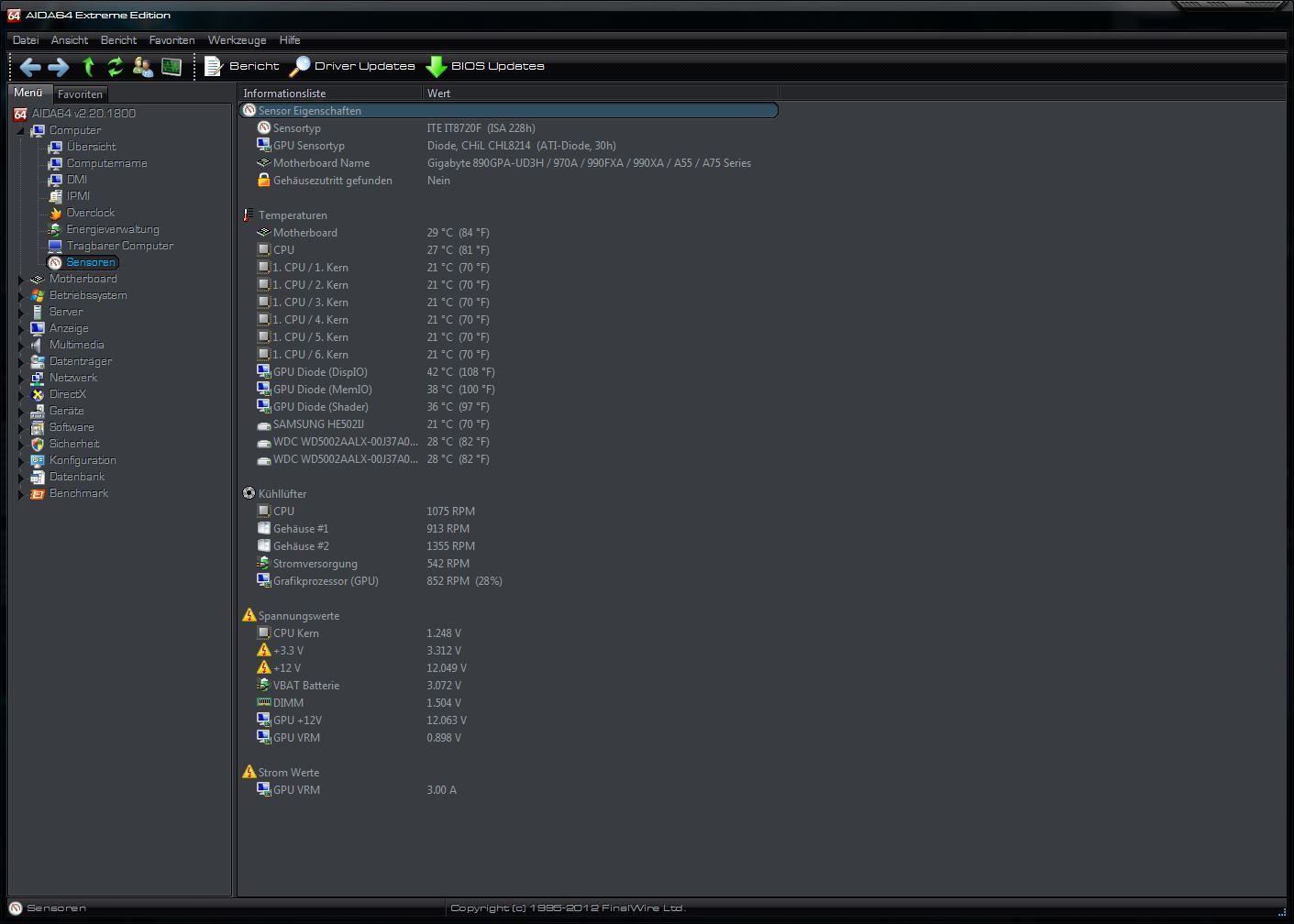Image resolution: width=1294 pixels, height=924 pixels.
Task: Click the Geräte icon in tree
Action: pos(38,411)
